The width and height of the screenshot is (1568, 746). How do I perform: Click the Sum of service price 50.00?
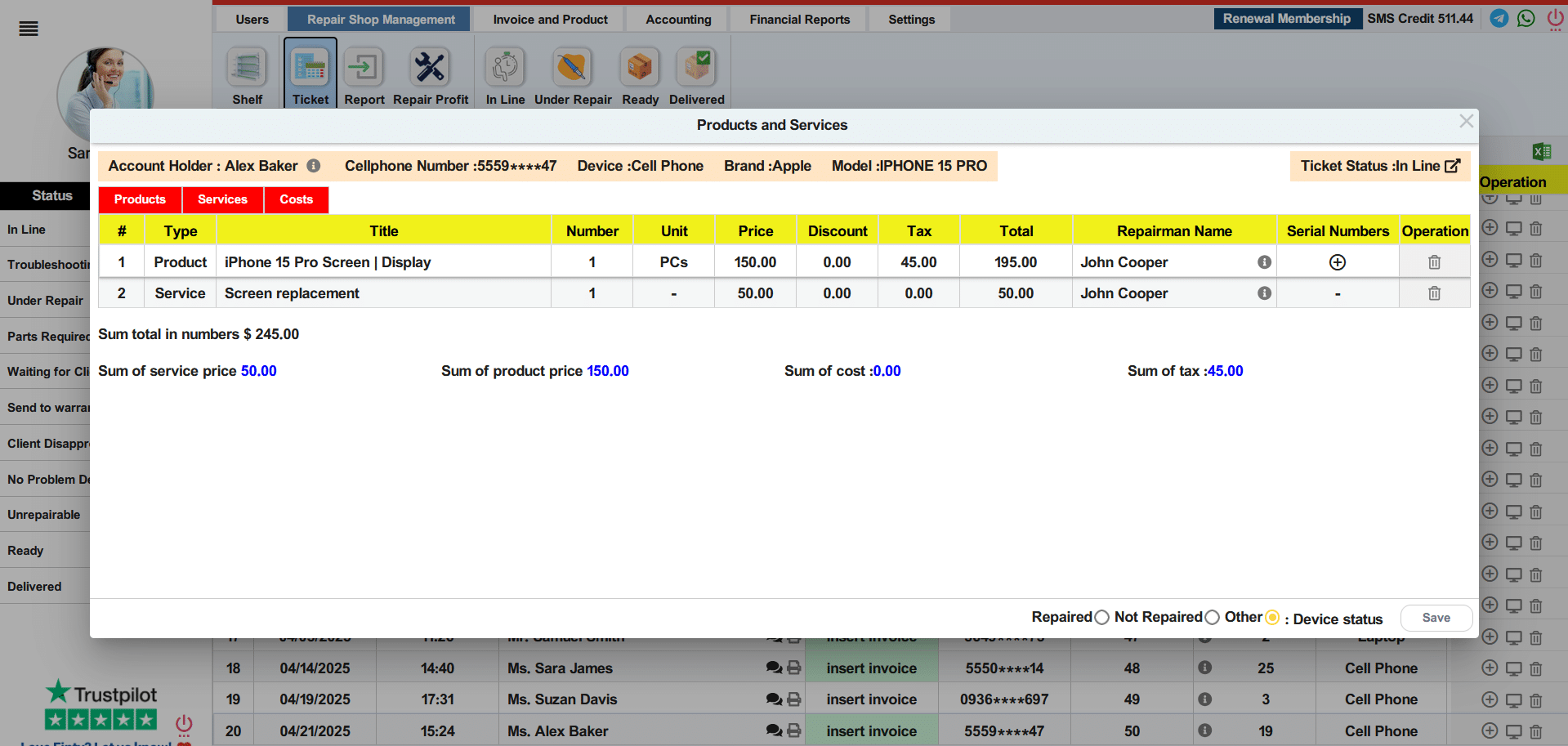(258, 371)
